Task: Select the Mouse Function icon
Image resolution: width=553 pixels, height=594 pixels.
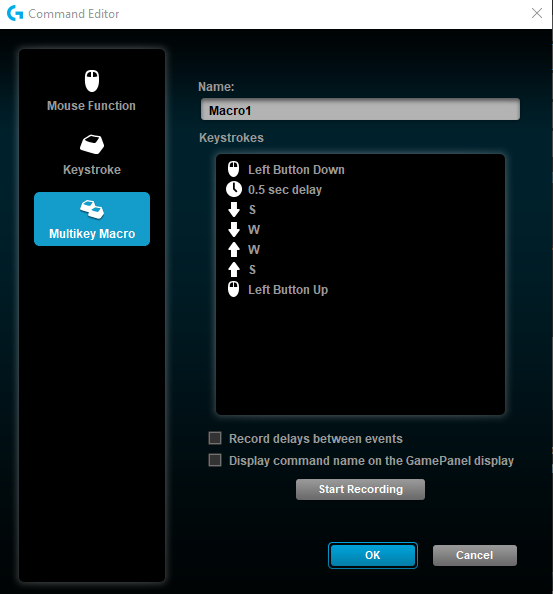Action: [92, 81]
